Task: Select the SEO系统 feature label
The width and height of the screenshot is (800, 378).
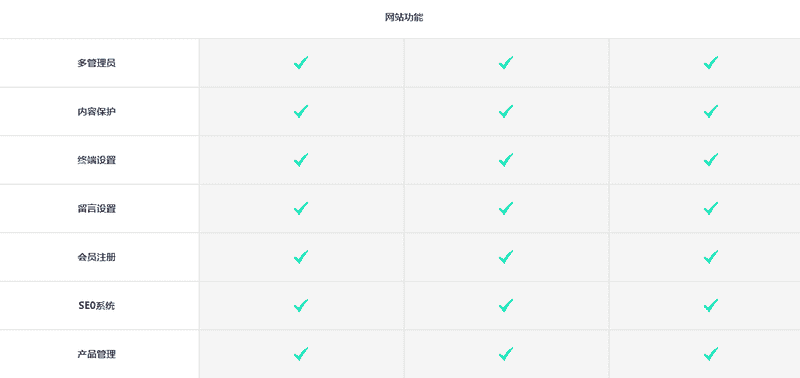Action: coord(96,306)
